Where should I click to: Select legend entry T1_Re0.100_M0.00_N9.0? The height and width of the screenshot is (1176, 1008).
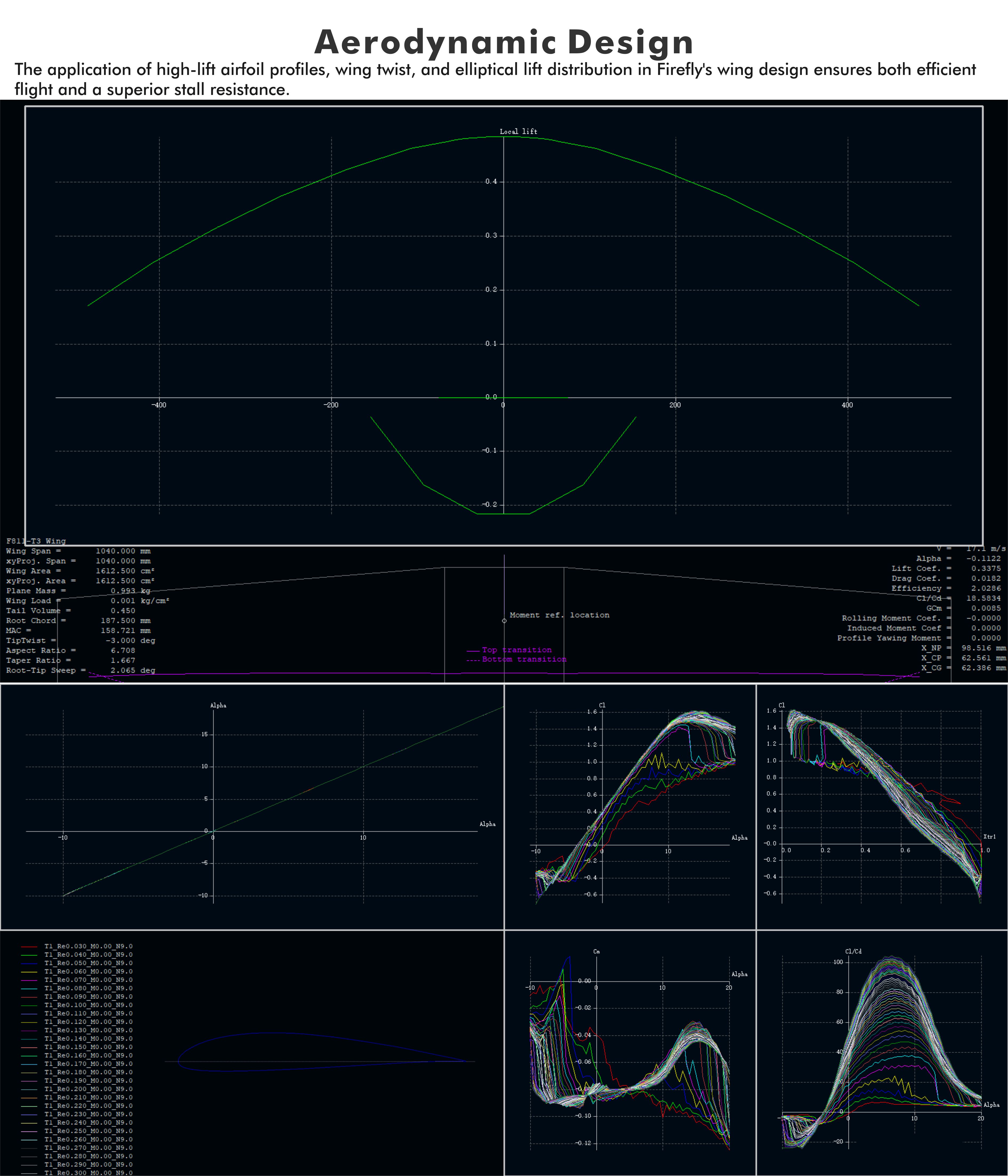tap(88, 1005)
